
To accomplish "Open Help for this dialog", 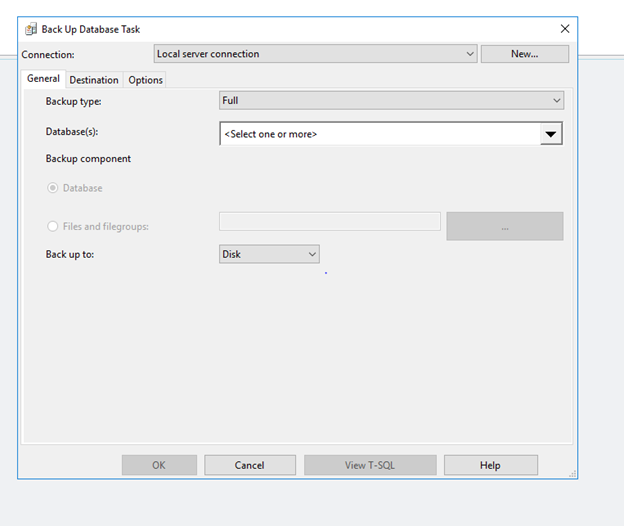I will [x=491, y=465].
